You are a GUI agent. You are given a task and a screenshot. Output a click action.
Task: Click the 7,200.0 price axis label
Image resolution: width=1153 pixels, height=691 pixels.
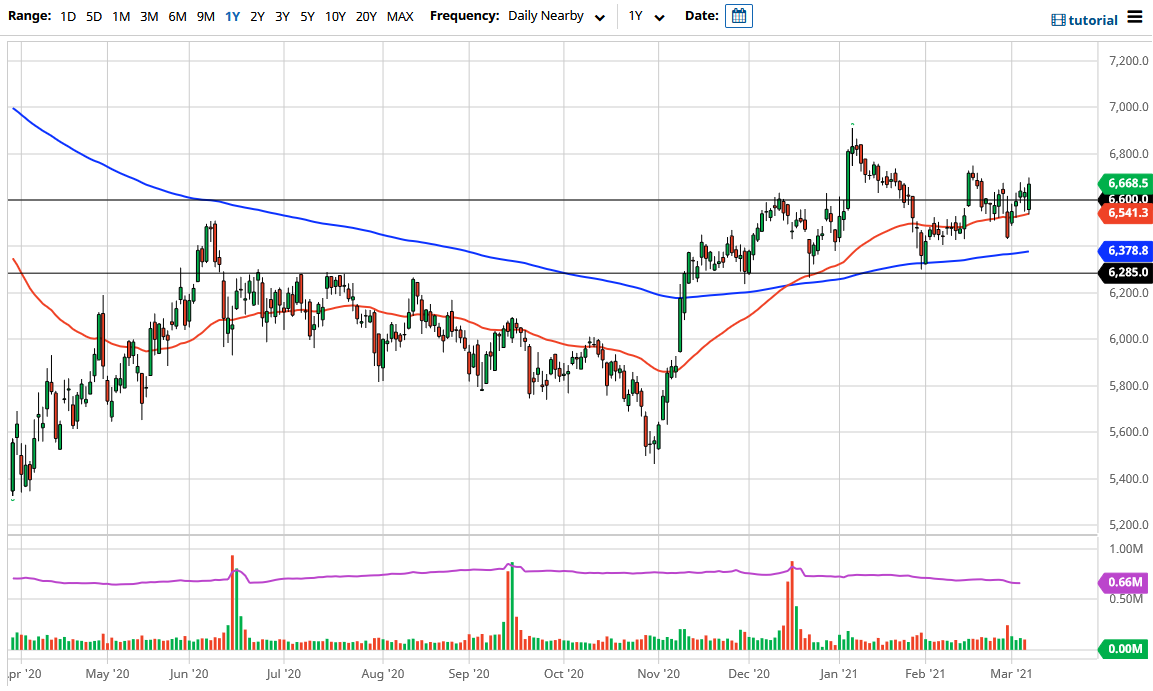[x=1128, y=60]
